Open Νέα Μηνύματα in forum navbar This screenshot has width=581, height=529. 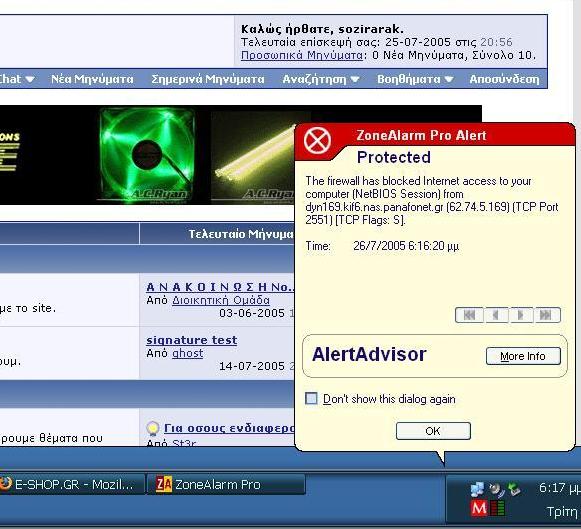tap(92, 79)
